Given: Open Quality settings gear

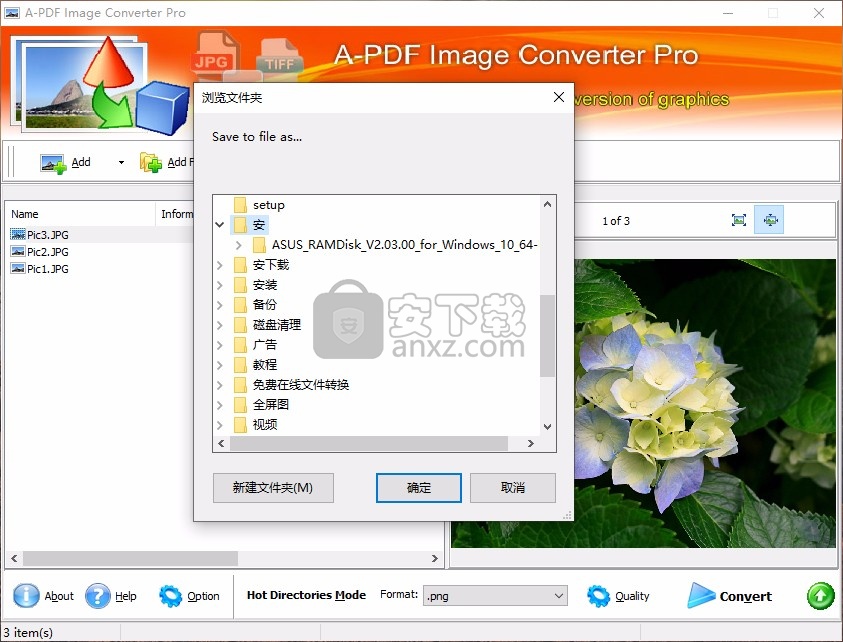Looking at the screenshot, I should pos(598,596).
